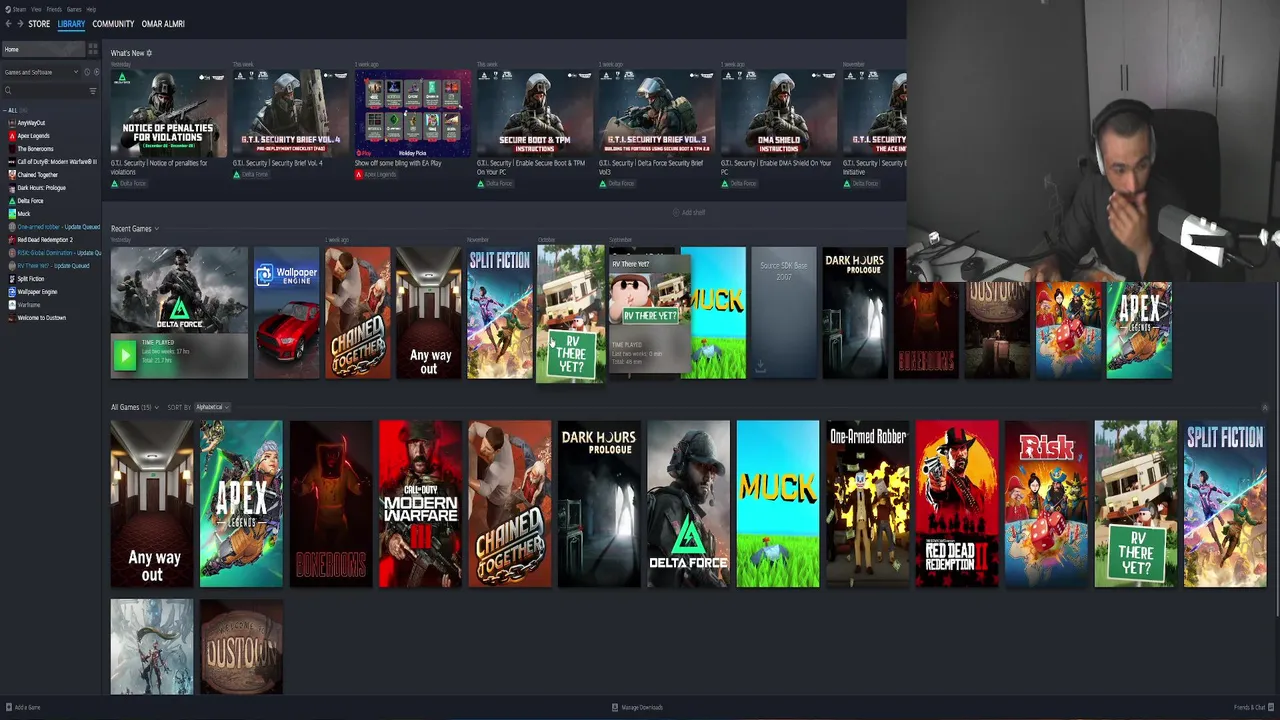Open Red Dead Redemption II cover in All Games
Viewport: 1280px width, 720px height.
click(x=957, y=503)
